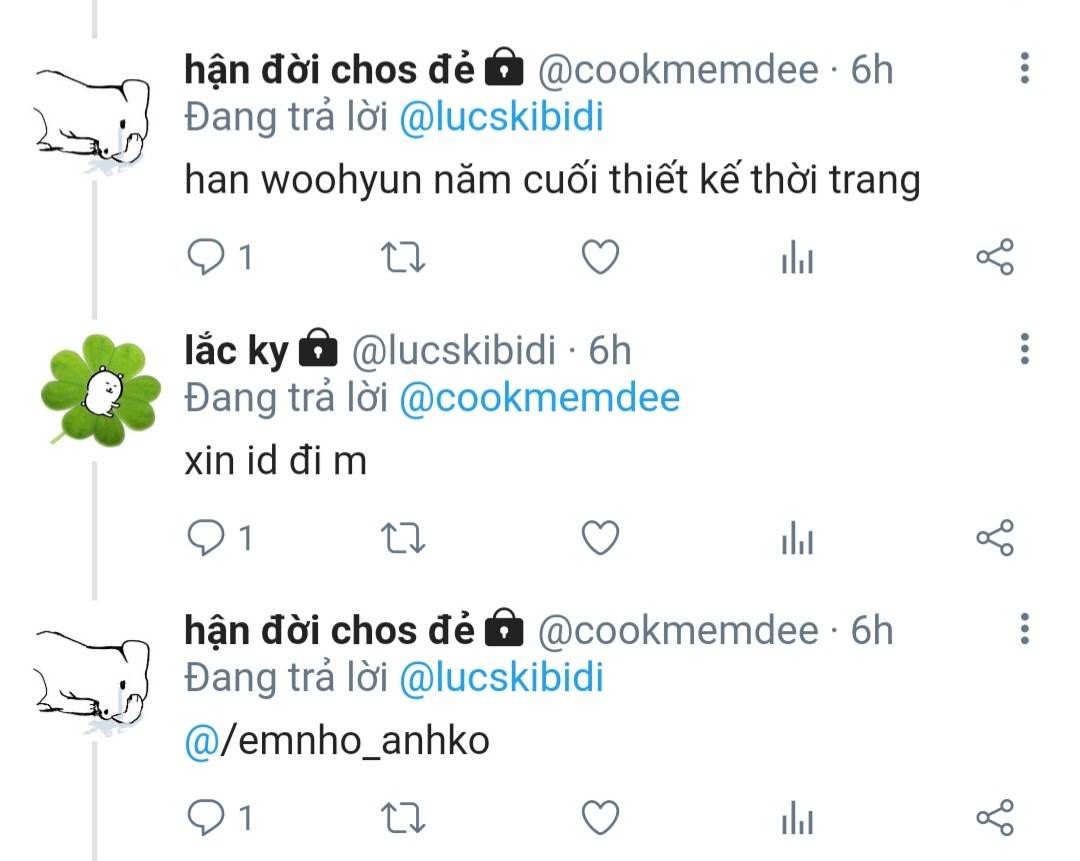Viewport: 1080px width, 861px height.
Task: View analytics for the 'han woohyun' tweet
Action: [798, 257]
